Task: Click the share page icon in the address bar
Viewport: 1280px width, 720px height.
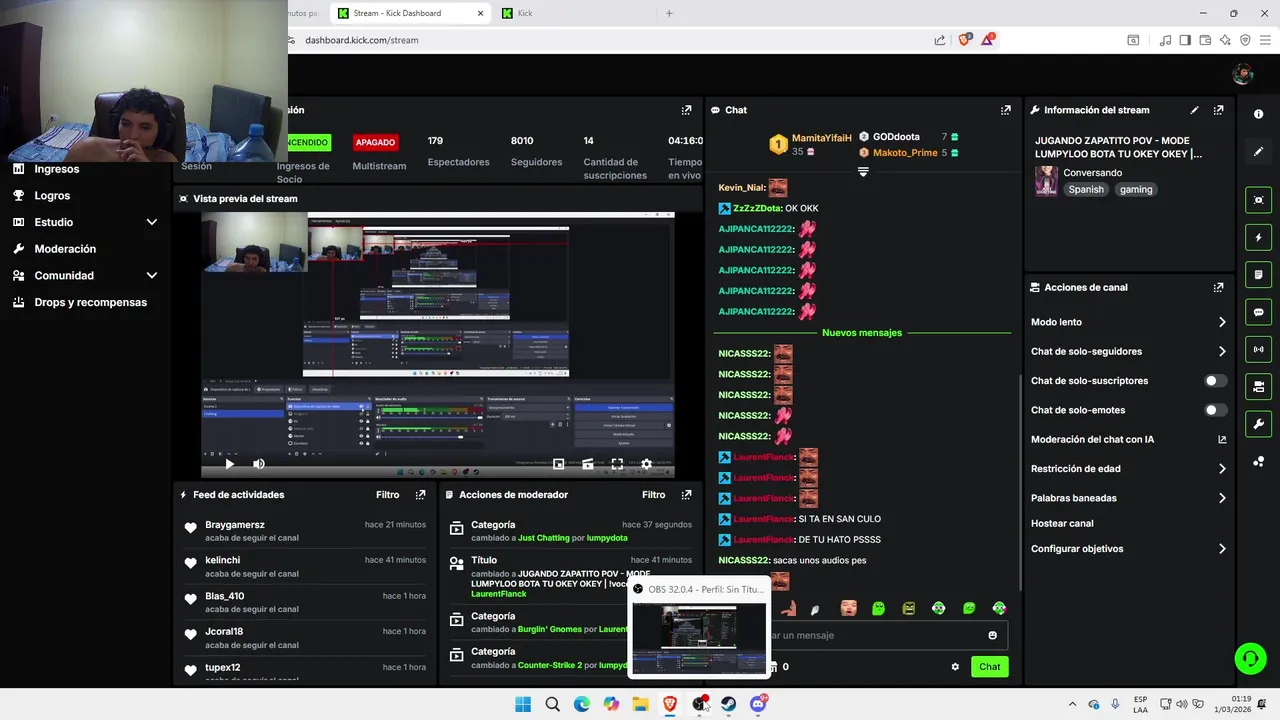Action: coord(940,40)
